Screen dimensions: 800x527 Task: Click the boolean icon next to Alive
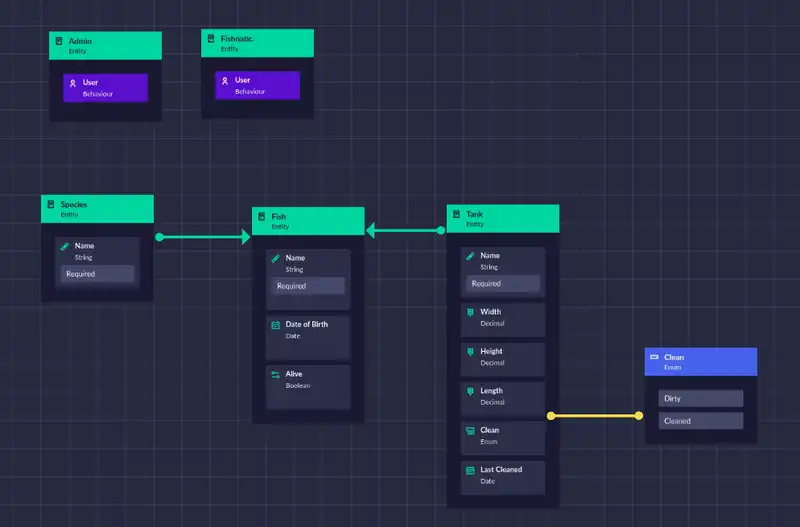click(275, 374)
